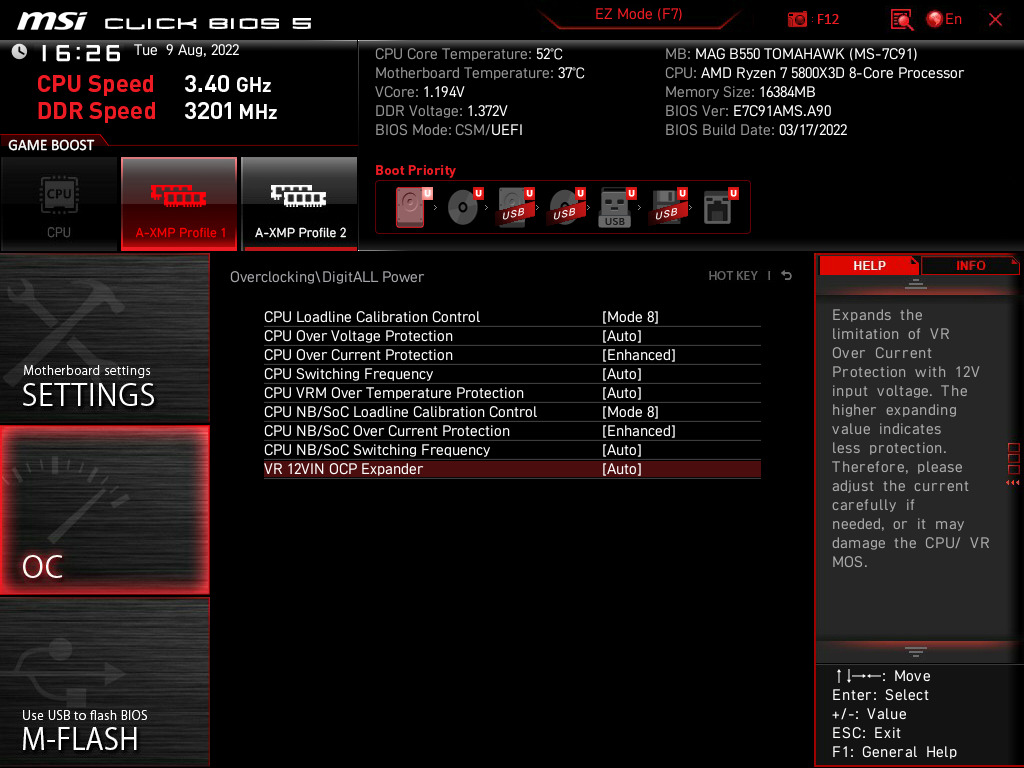1024x768 pixels.
Task: Open CPU VRM Over Temperature Protection [Auto] dropdown
Action: point(622,392)
